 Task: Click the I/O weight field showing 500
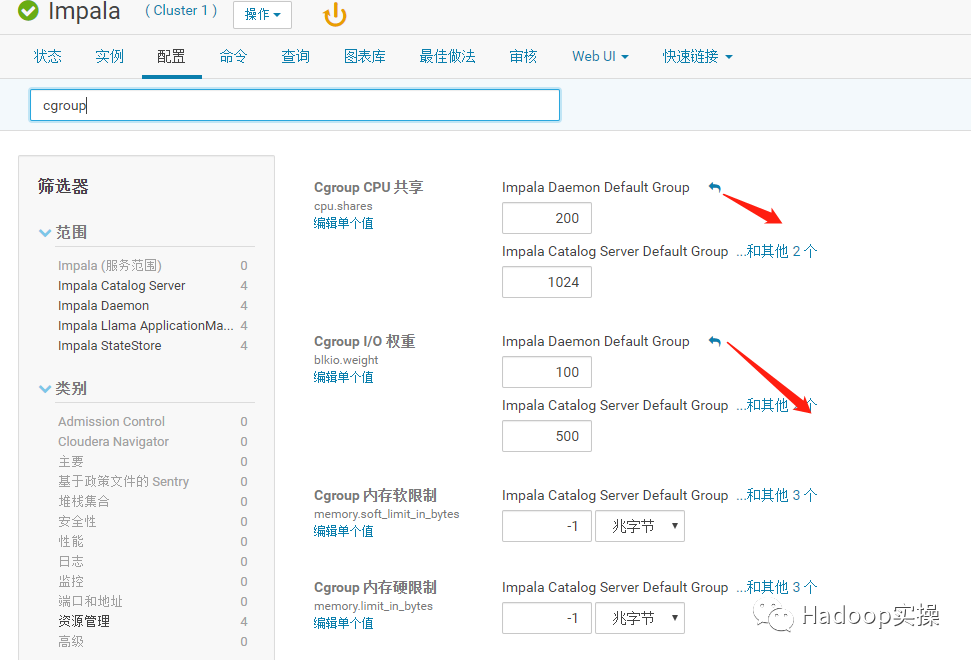click(547, 436)
